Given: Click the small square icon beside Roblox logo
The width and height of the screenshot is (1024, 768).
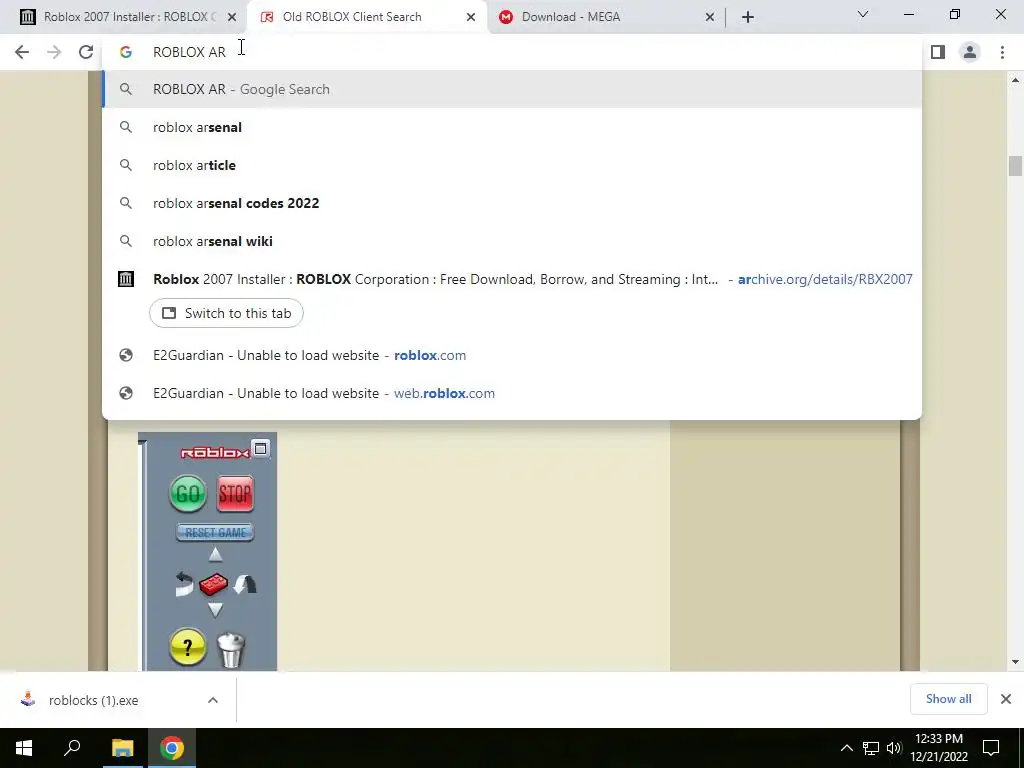Looking at the screenshot, I should coord(261,449).
